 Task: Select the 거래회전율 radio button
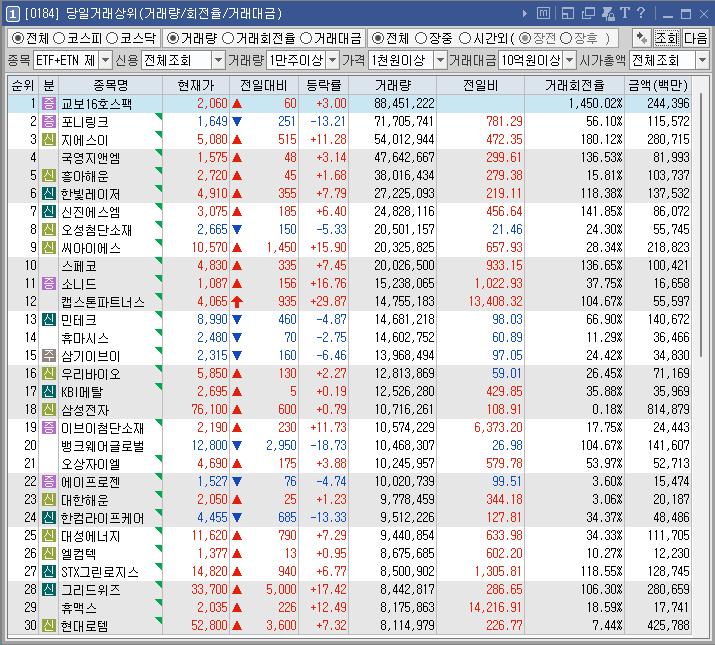[x=228, y=38]
